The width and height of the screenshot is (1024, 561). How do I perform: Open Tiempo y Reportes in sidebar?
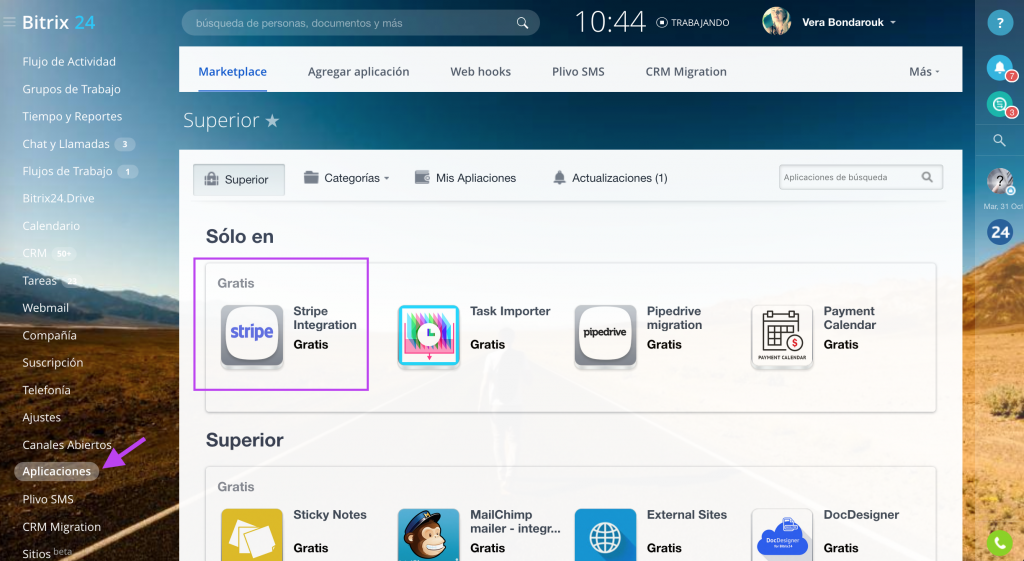[x=72, y=116]
